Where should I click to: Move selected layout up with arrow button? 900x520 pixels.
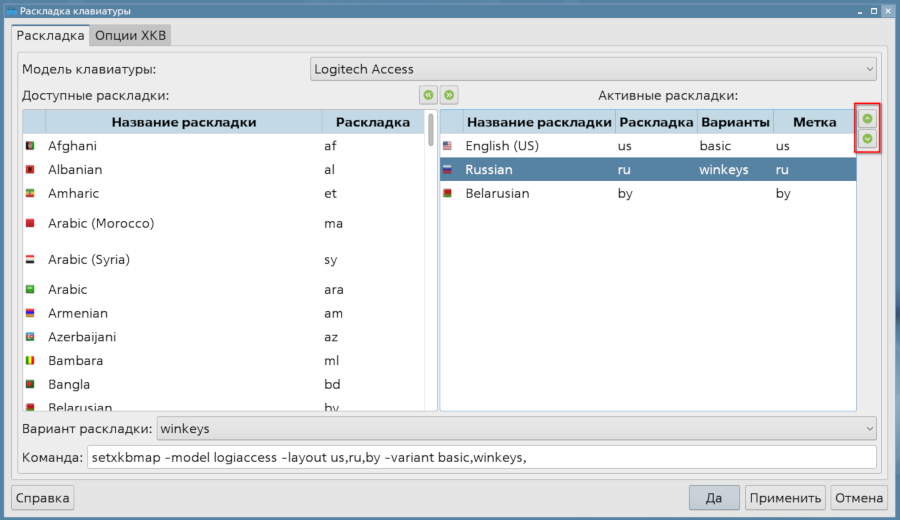867,118
